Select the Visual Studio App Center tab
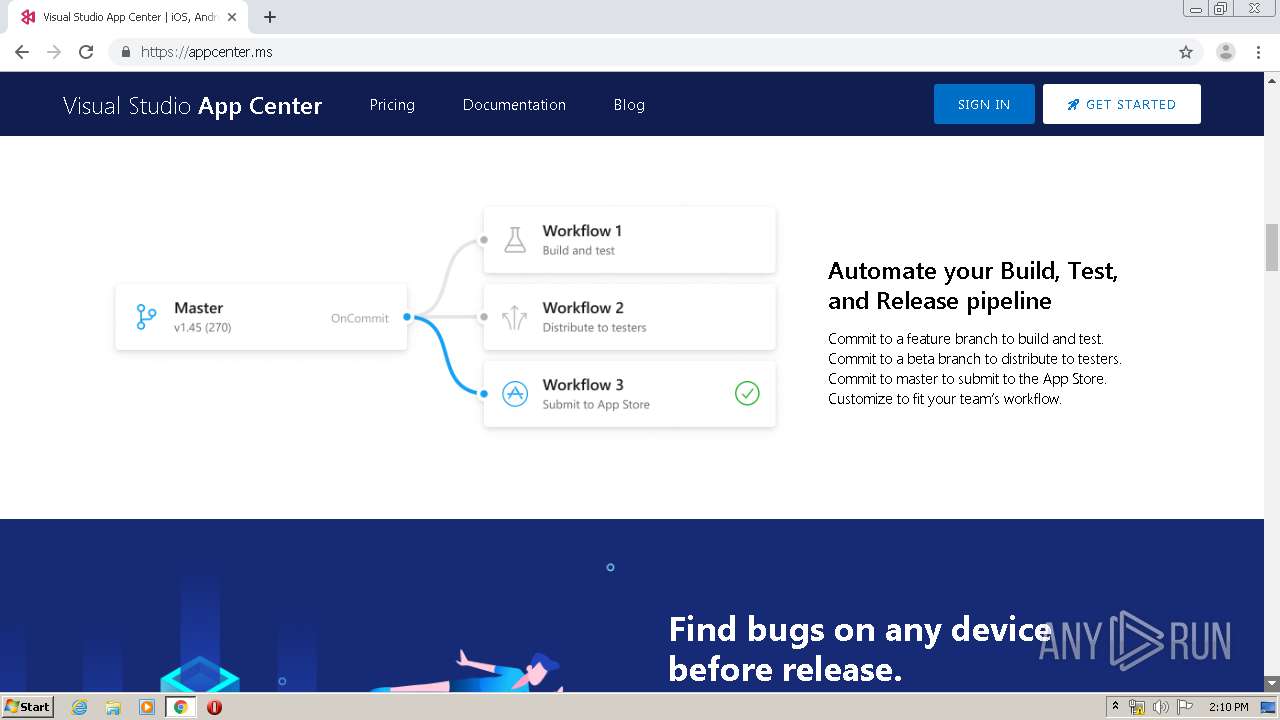The image size is (1280, 720). 128,17
